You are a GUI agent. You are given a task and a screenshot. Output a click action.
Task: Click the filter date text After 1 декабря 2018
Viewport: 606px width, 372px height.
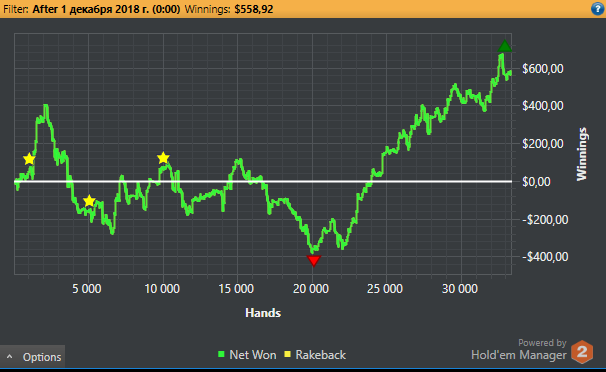click(106, 9)
